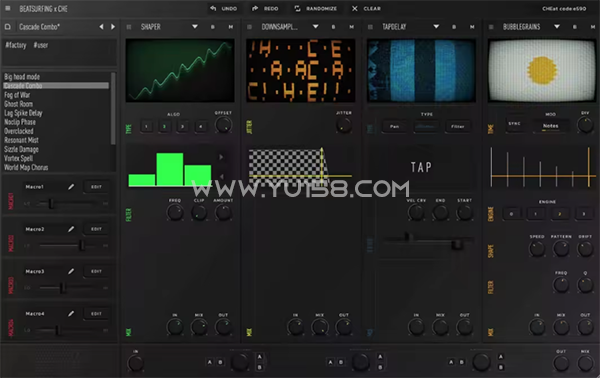Open the DOWNSAMPLER module type dropdown
The width and height of the screenshot is (600, 378).
click(315, 27)
